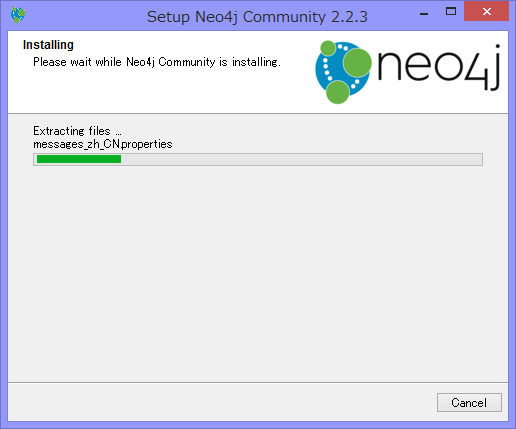Click the Neo4j installer icon in title bar
Viewport: 516px width, 429px height.
(18, 15)
